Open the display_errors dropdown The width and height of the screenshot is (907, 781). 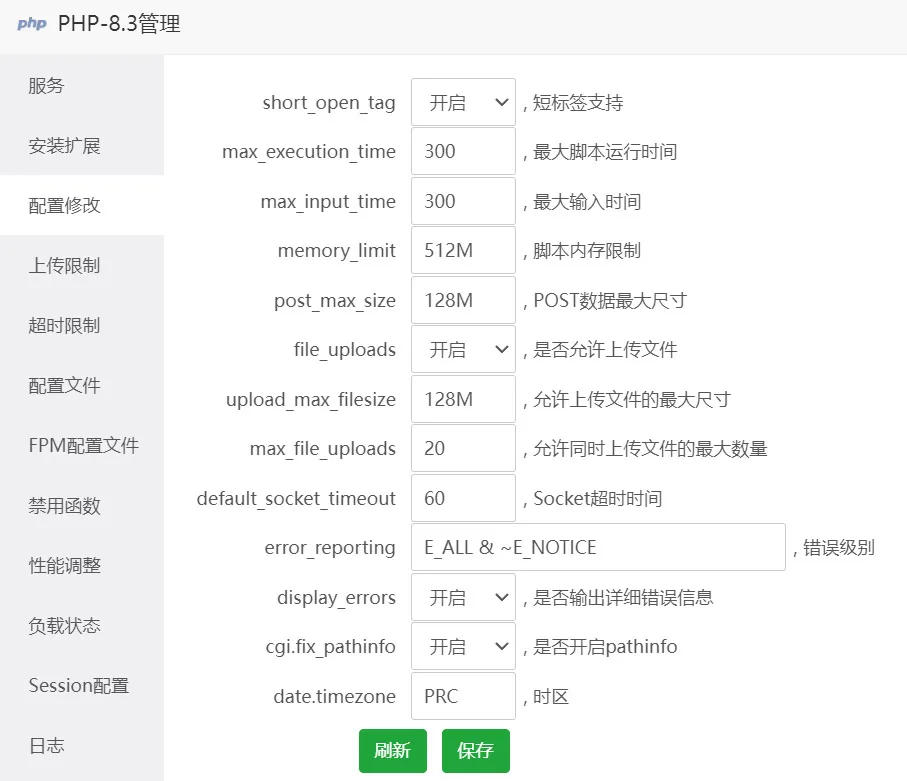pyautogui.click(x=462, y=597)
